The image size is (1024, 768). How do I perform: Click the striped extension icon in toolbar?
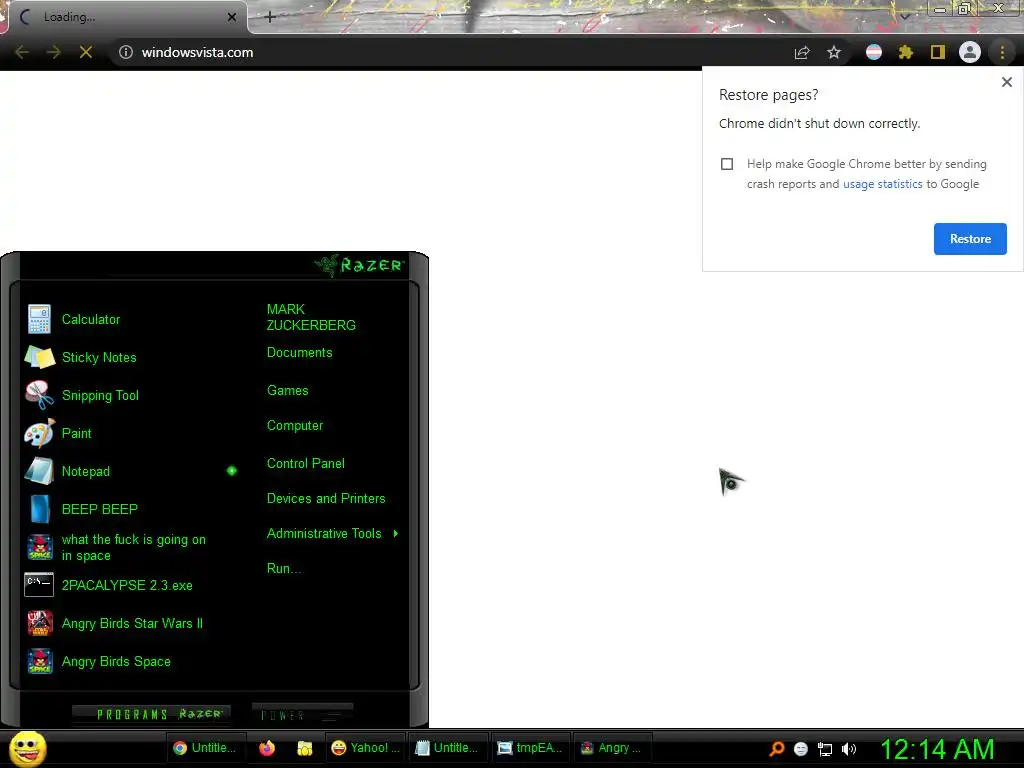(x=874, y=52)
